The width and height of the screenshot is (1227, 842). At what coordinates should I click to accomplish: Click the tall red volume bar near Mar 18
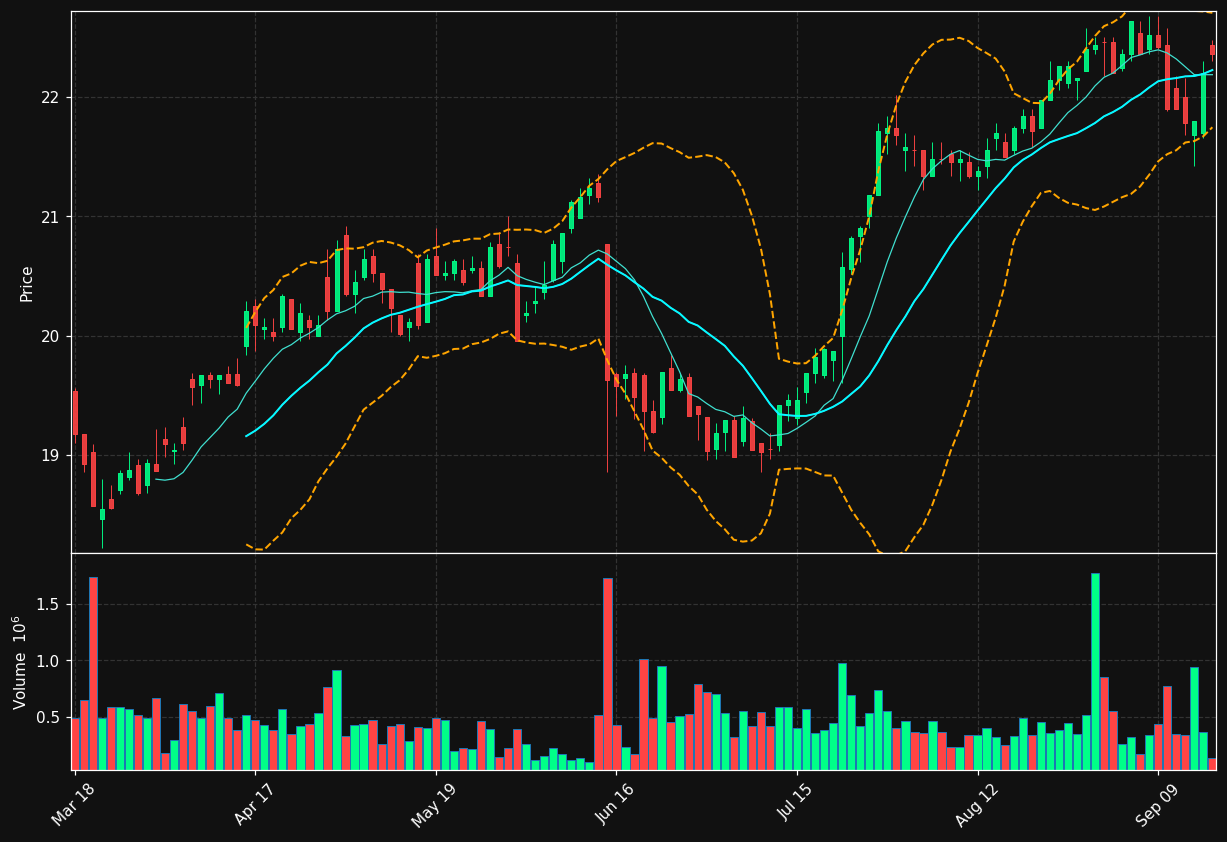point(93,674)
